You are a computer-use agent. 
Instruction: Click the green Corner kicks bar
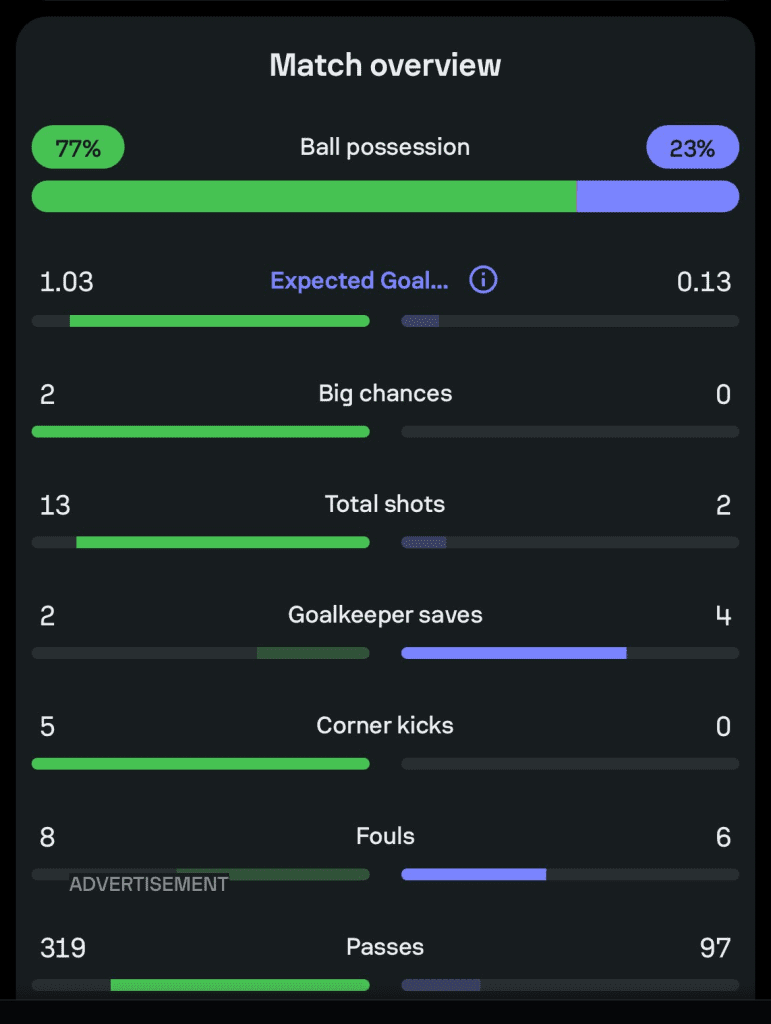(x=200, y=764)
